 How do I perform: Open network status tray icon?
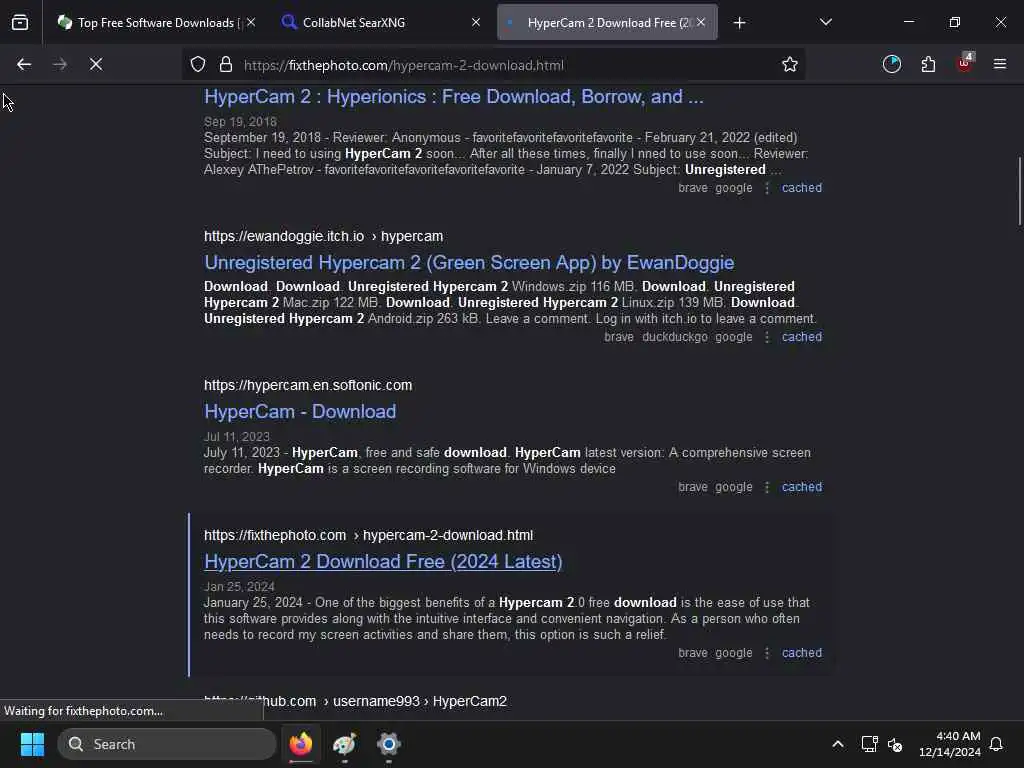pos(869,744)
